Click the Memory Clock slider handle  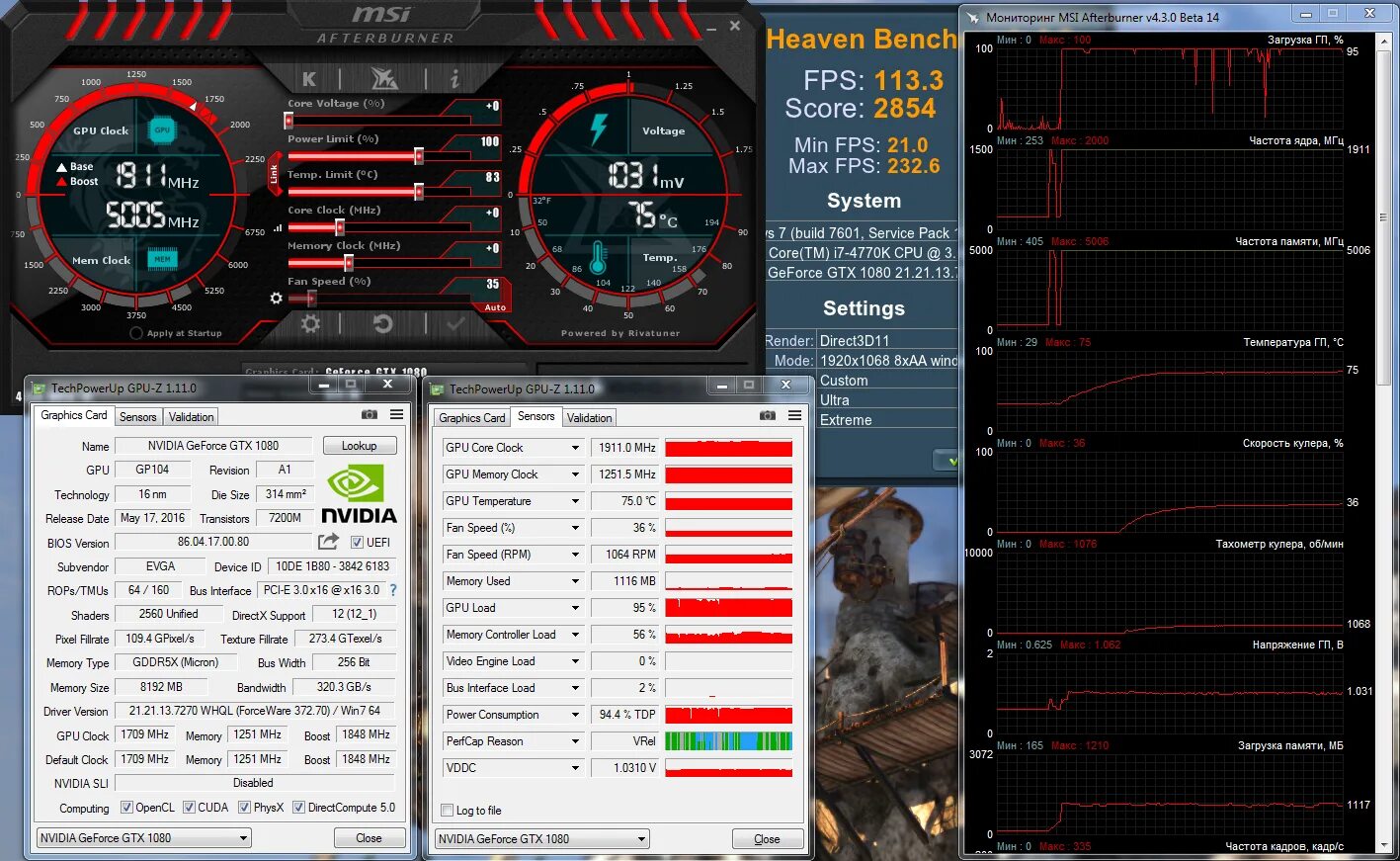click(349, 263)
